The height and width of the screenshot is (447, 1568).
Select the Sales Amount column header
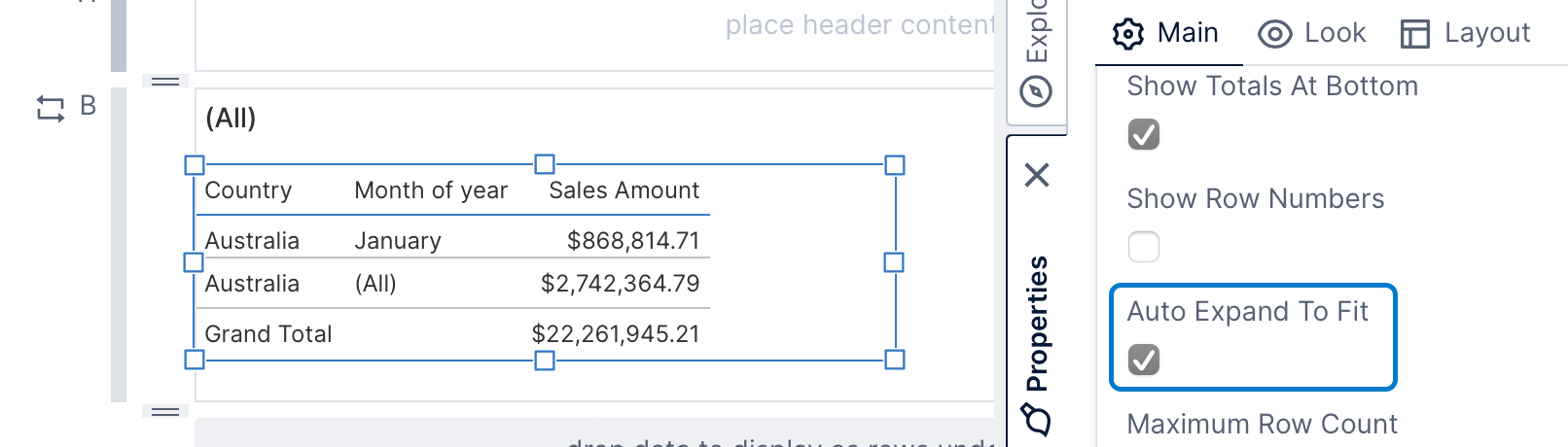pyautogui.click(x=624, y=190)
